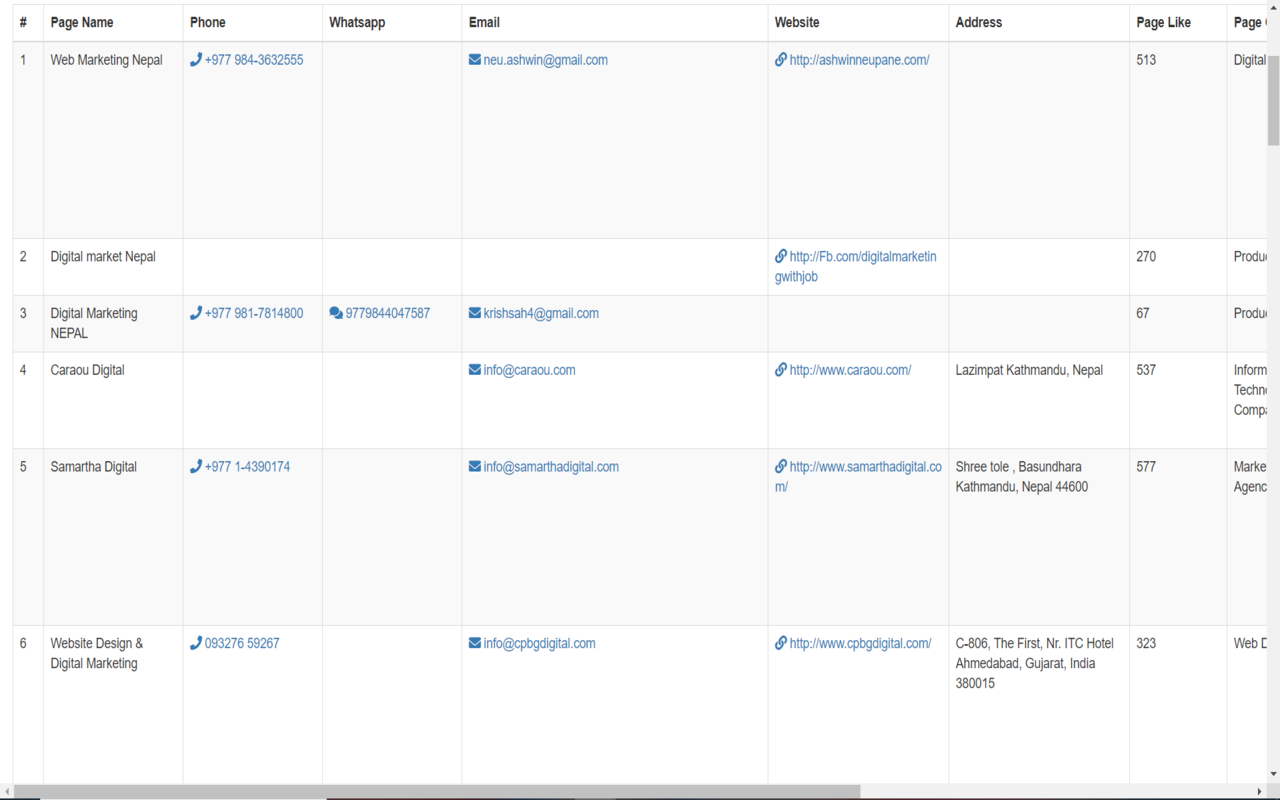This screenshot has height=800, width=1280.
Task: Click the link icon beside Fb.com/digitalmarketingwithjob URL
Action: point(781,256)
